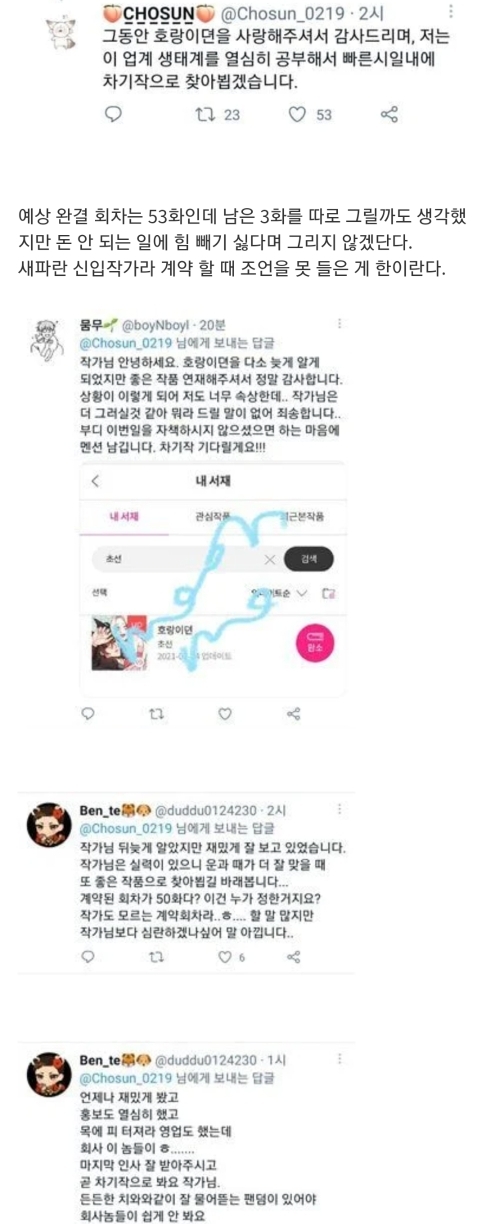Open the more options menu on 몽무's tweet
486x1224 pixels.
click(338, 324)
